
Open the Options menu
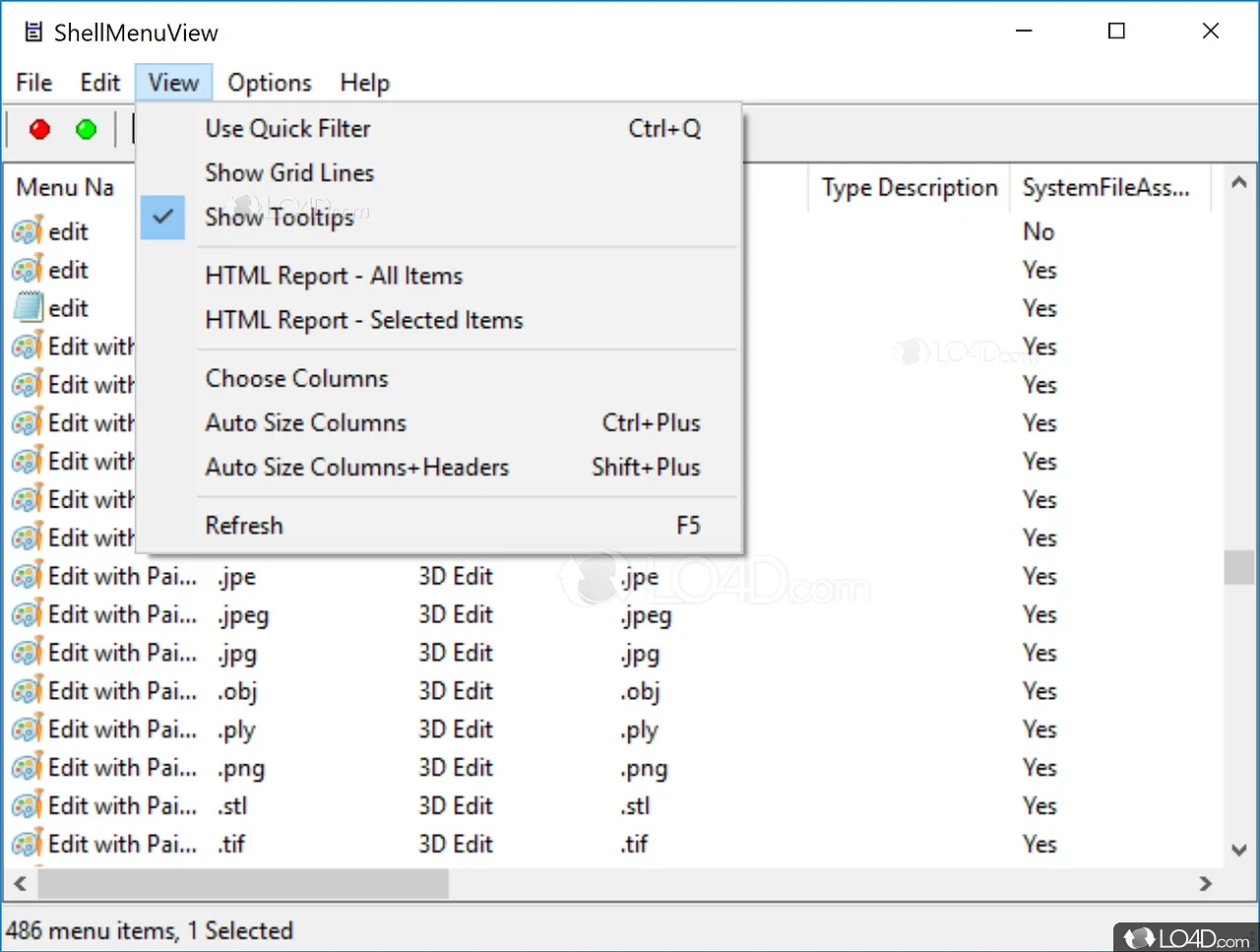point(269,83)
